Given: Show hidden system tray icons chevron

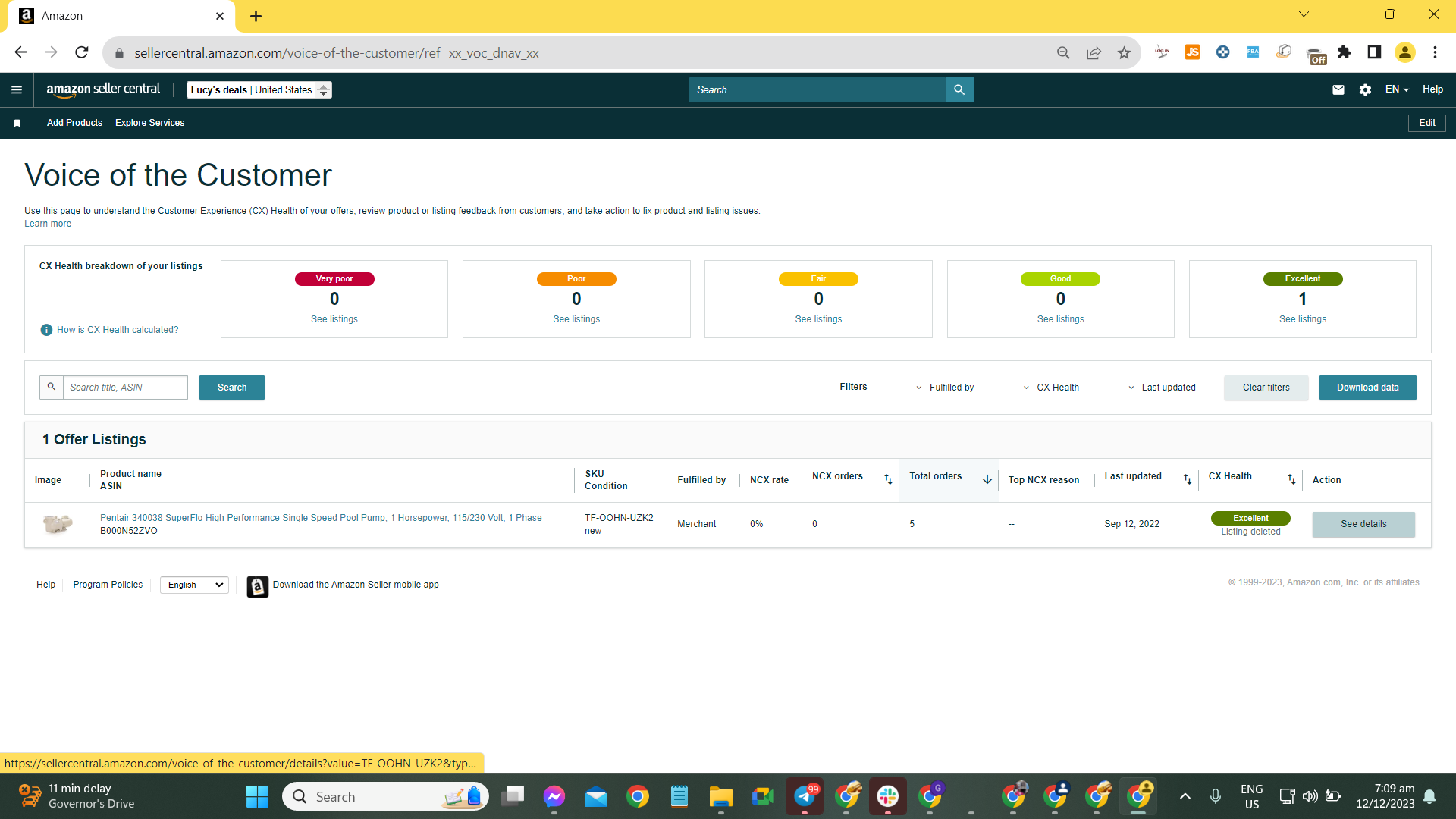Looking at the screenshot, I should click(1185, 796).
